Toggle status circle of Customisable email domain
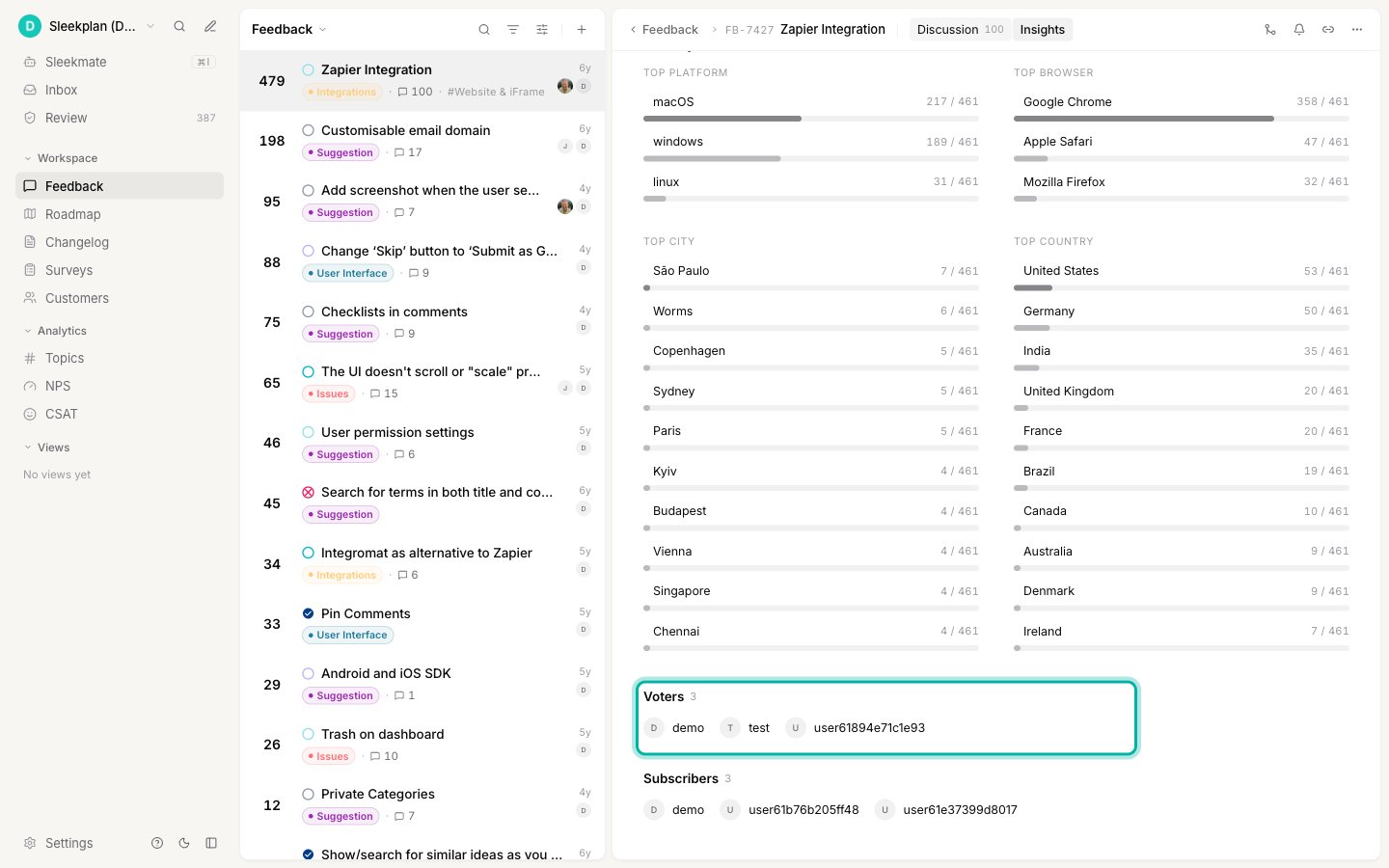The height and width of the screenshot is (868, 1389). tap(309, 130)
